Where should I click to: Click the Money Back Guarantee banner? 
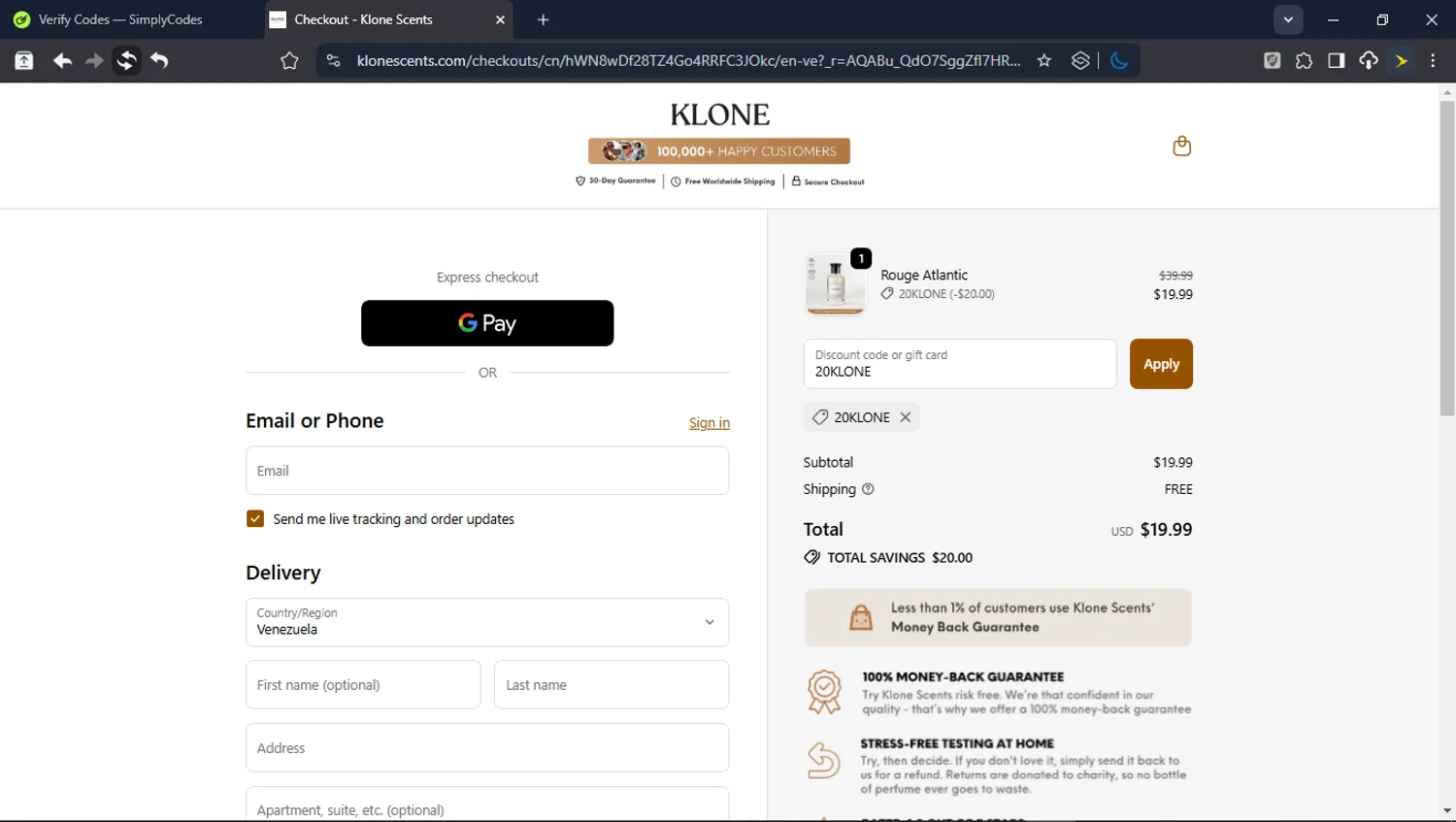pos(998,617)
